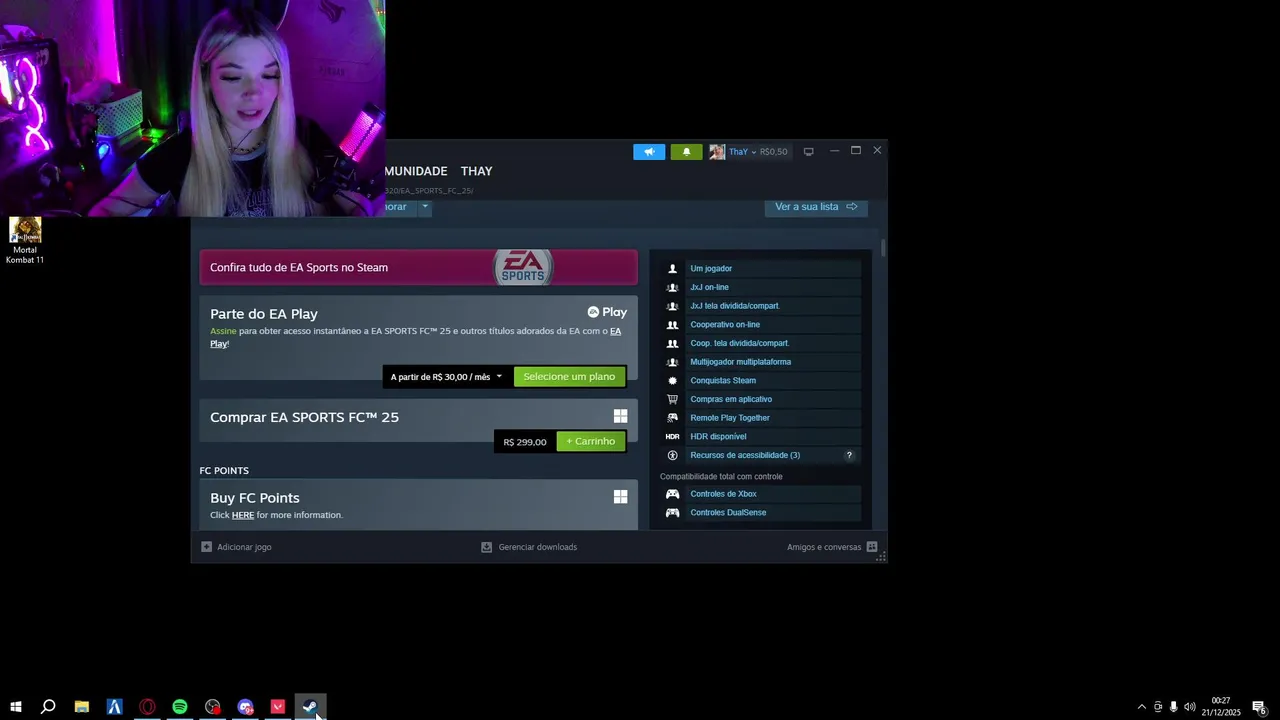Expand ThaY account dropdown

754,152
